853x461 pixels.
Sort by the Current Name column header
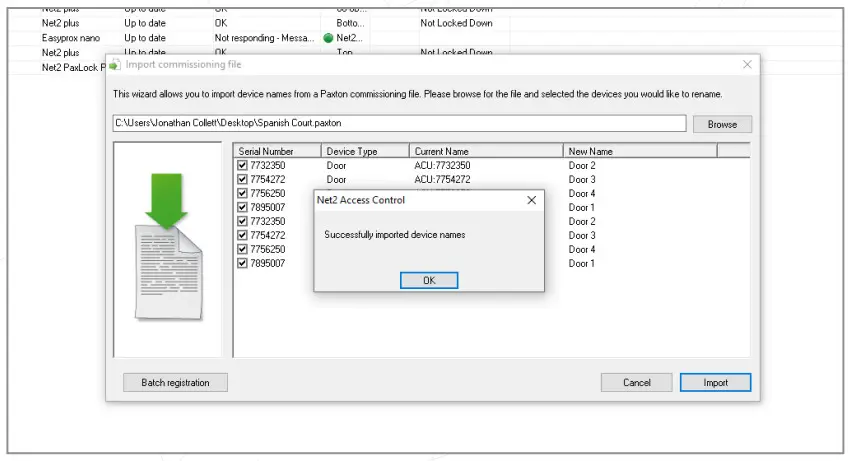[486, 151]
